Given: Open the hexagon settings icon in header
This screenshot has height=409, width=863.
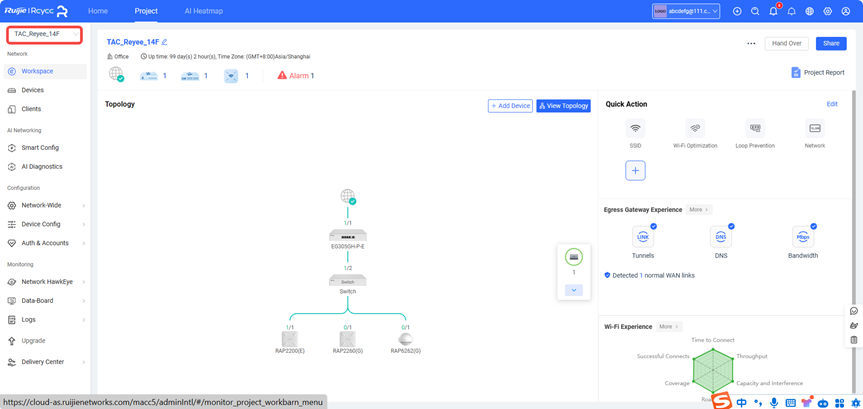Looking at the screenshot, I should click(827, 11).
